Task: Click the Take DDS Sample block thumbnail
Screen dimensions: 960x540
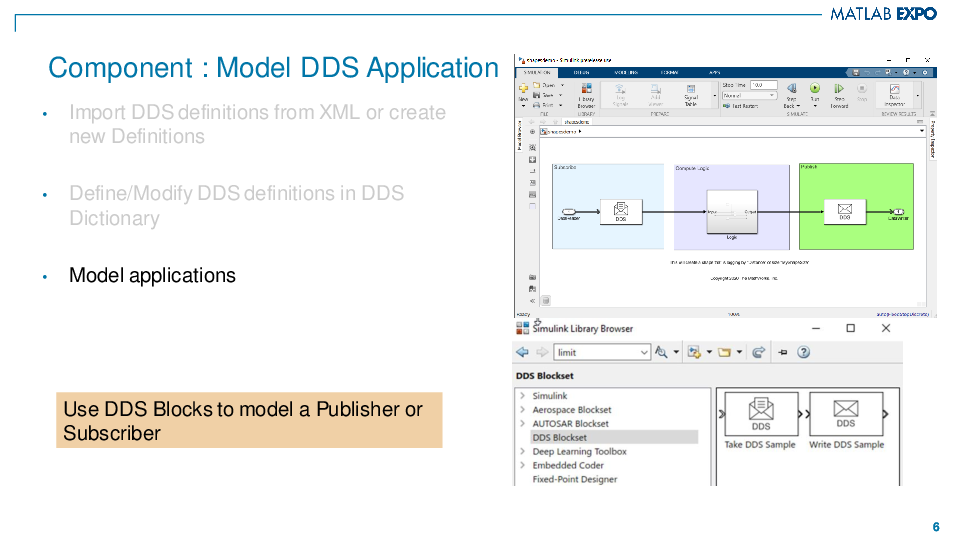Action: [x=761, y=414]
